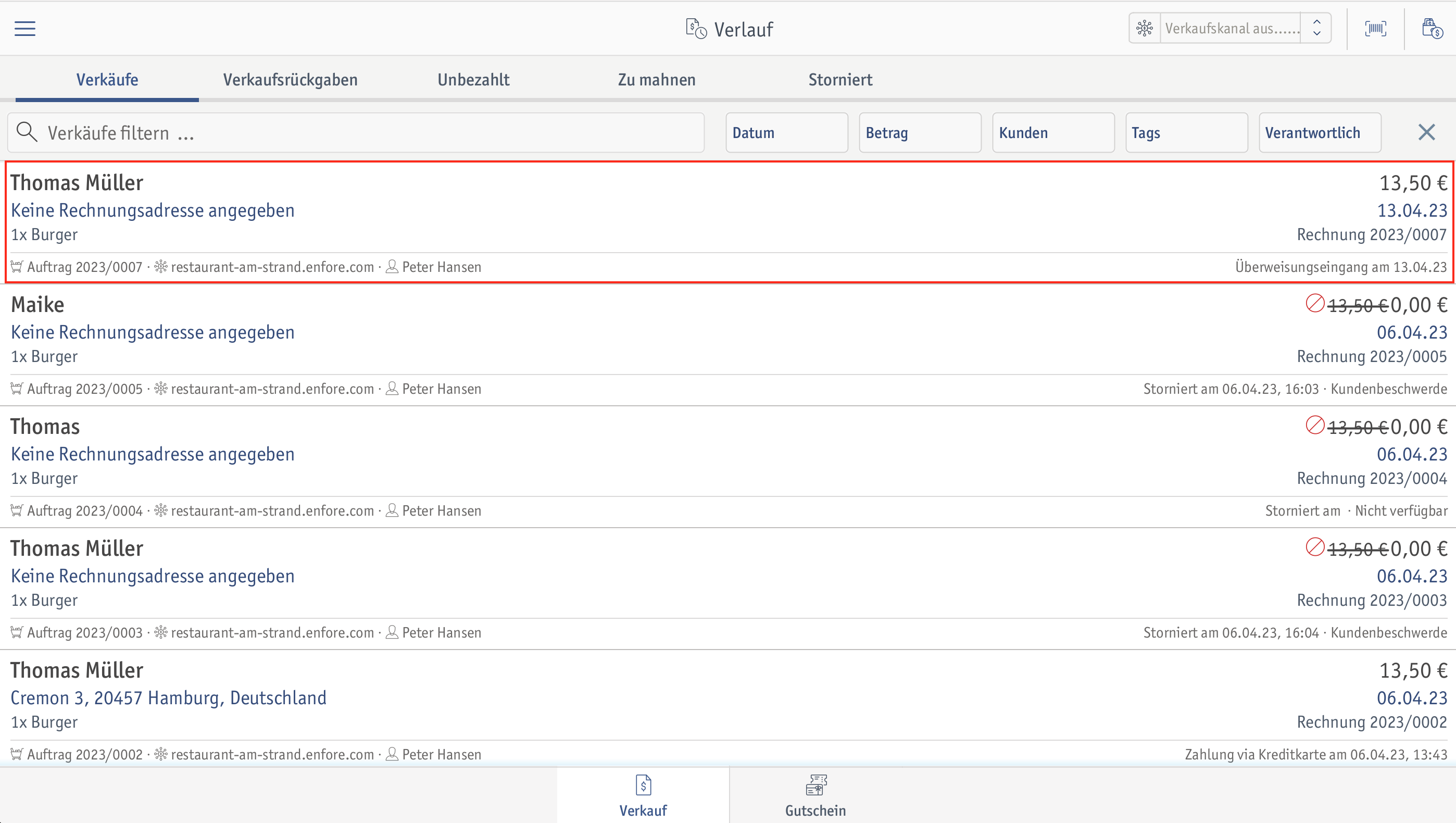Select the Verkauf bottom tab
This screenshot has height=823, width=1456.
(643, 795)
